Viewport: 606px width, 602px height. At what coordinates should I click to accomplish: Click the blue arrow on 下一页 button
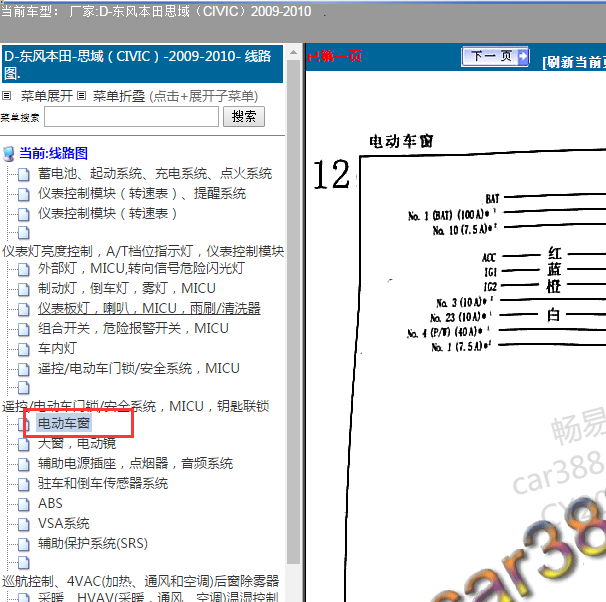(523, 57)
